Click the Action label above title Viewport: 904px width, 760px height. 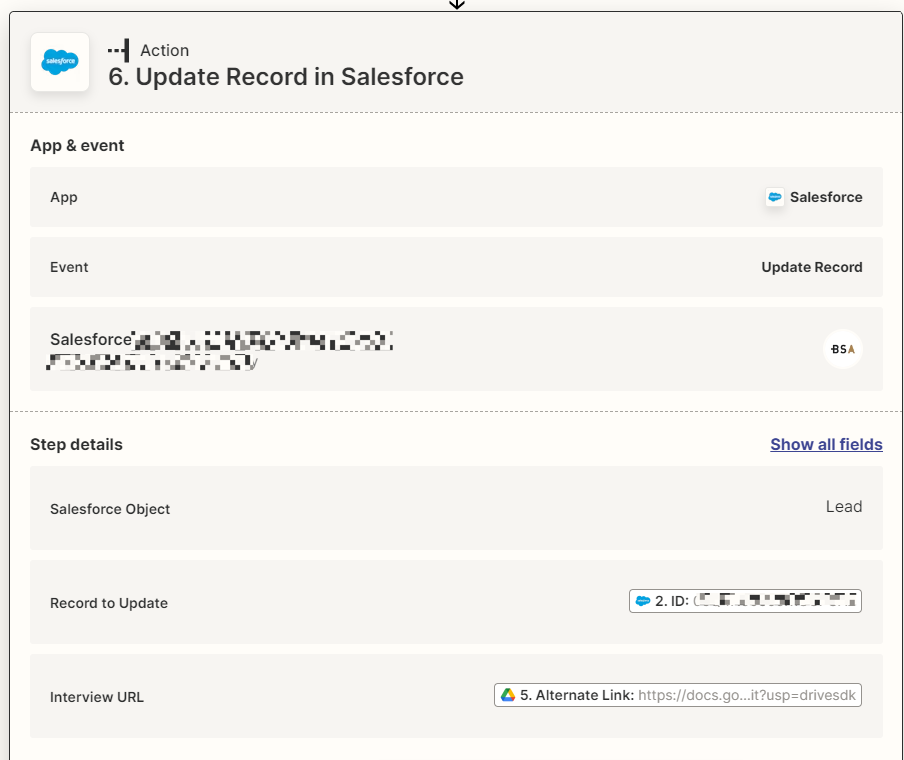pos(165,51)
